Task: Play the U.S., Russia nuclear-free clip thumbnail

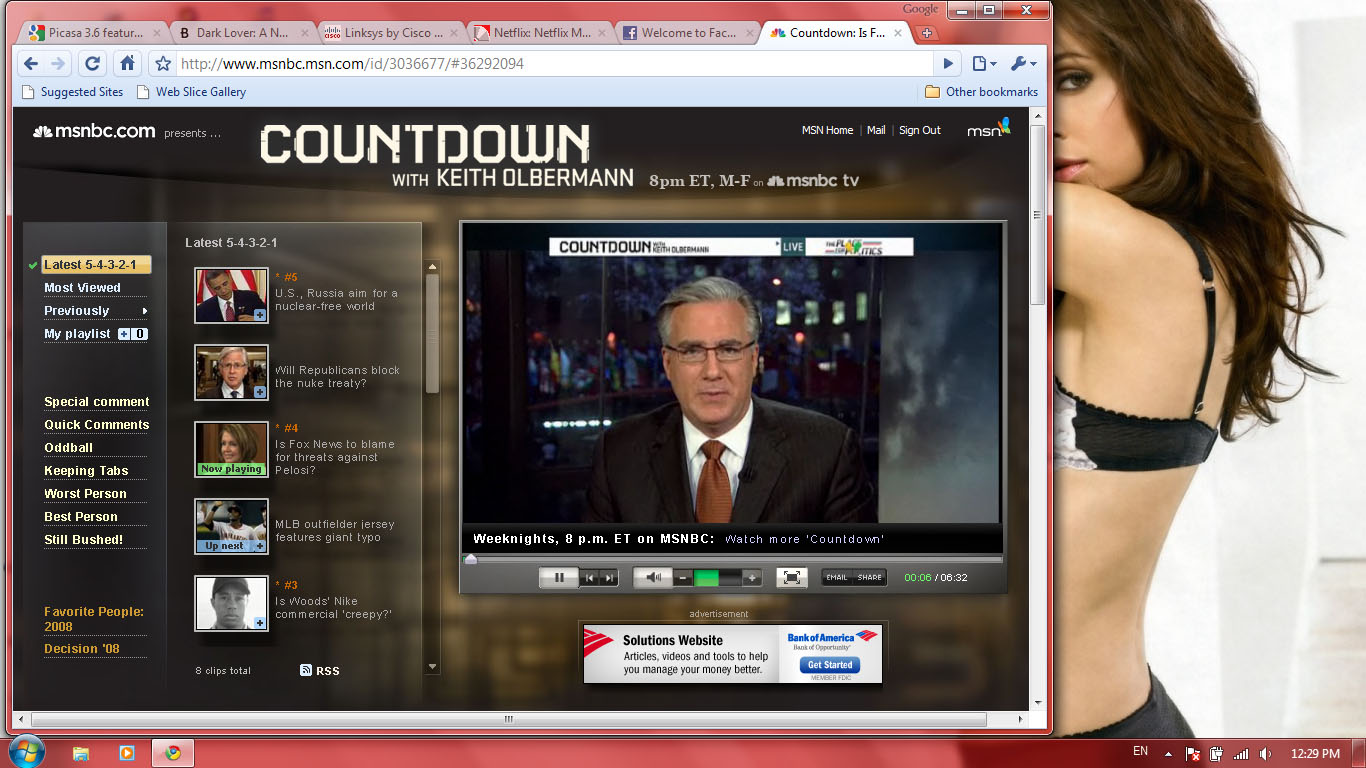Action: click(231, 295)
